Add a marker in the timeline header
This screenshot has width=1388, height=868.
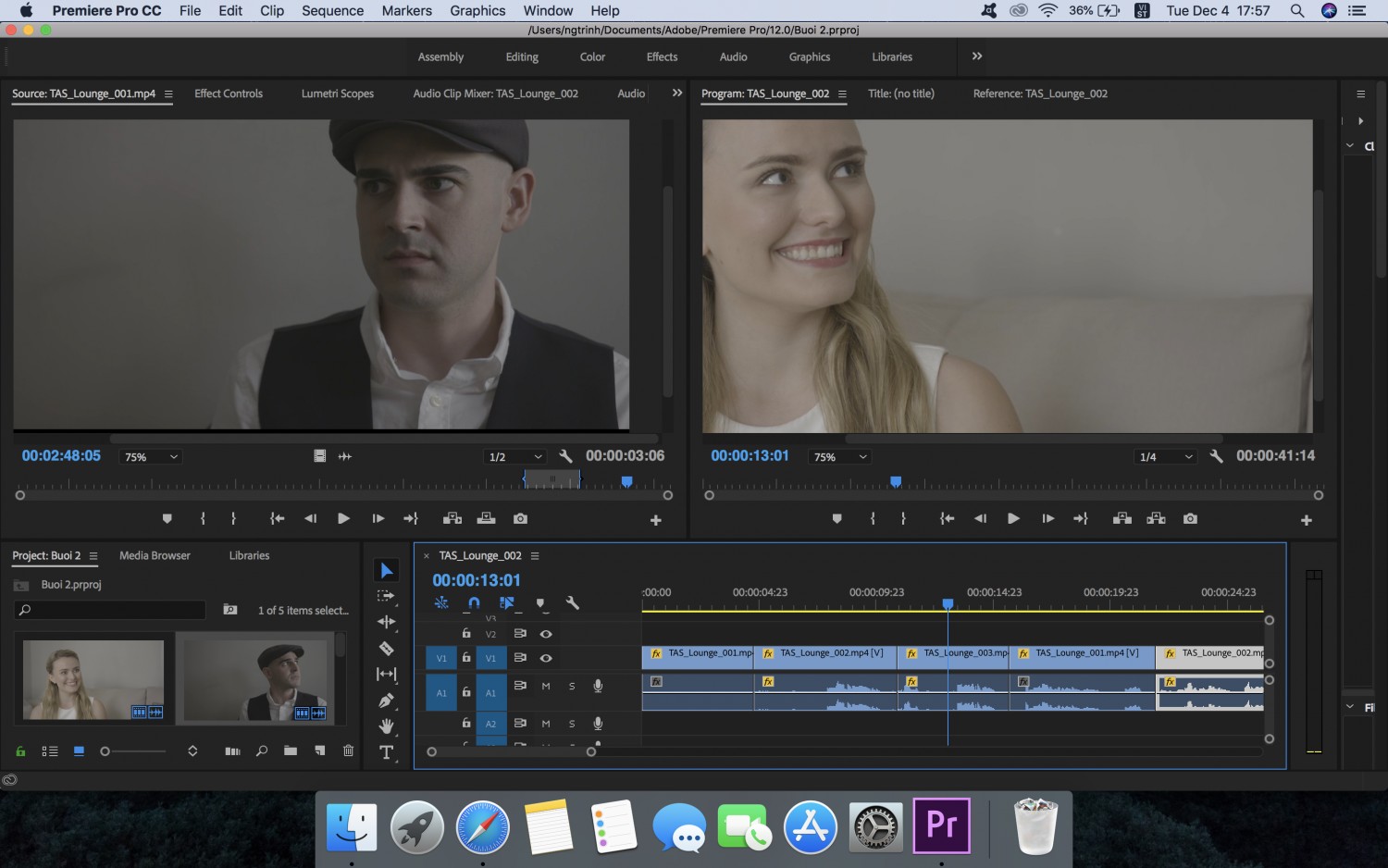(x=540, y=603)
